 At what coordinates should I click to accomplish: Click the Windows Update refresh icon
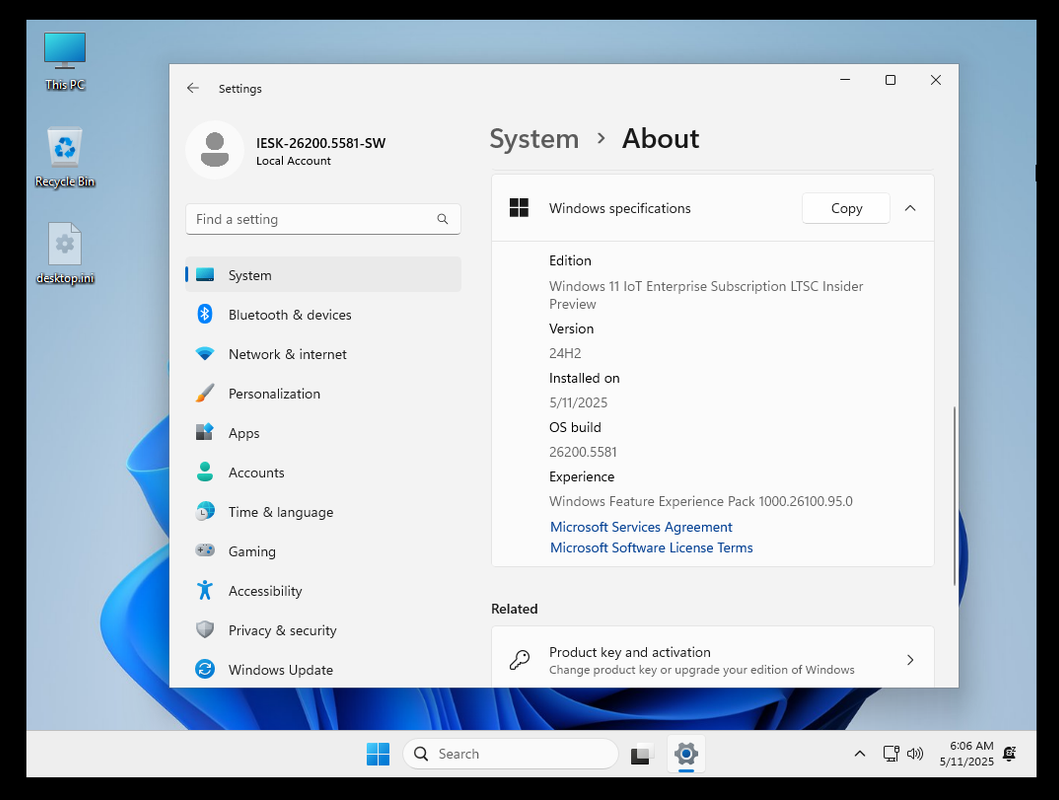(x=205, y=669)
